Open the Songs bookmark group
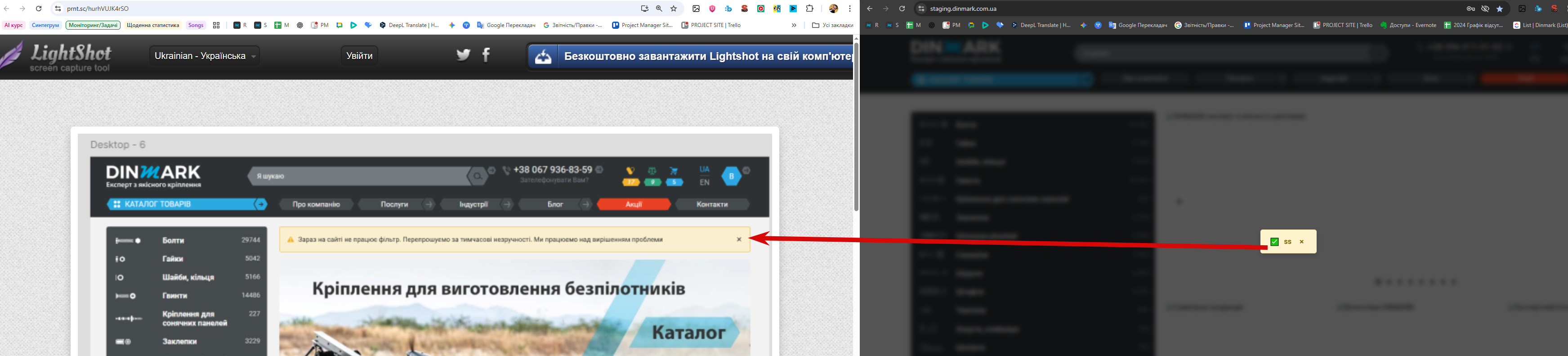The width and height of the screenshot is (1568, 356). (196, 25)
